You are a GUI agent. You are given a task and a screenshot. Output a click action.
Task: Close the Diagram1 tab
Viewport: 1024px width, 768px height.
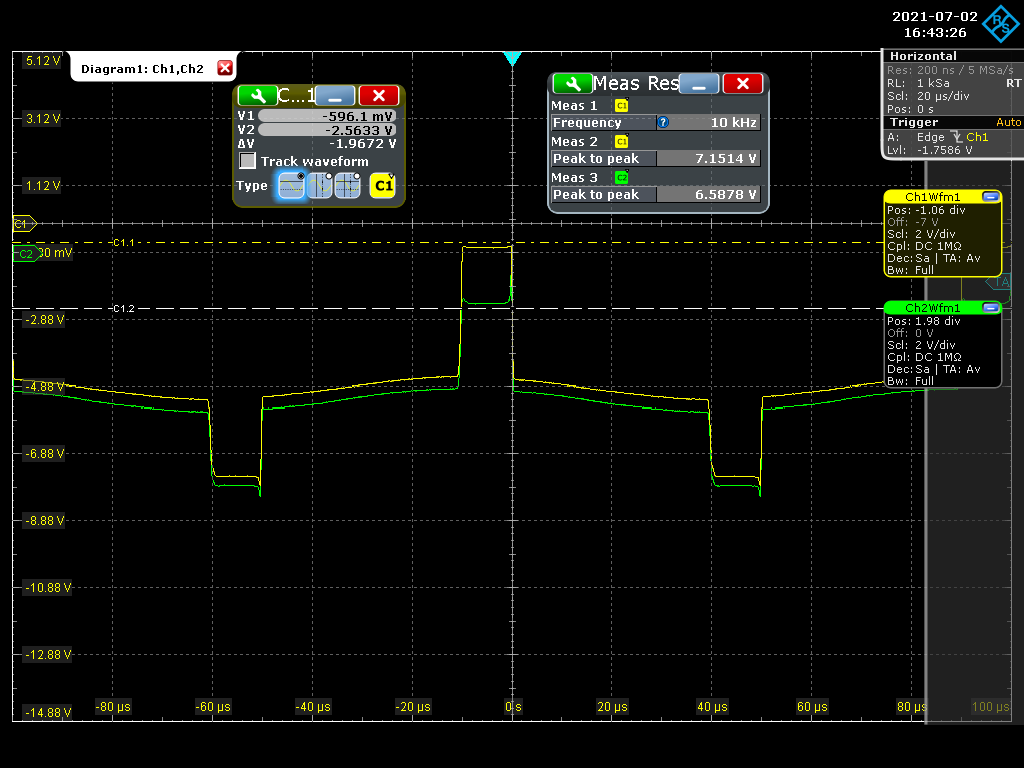pyautogui.click(x=225, y=68)
